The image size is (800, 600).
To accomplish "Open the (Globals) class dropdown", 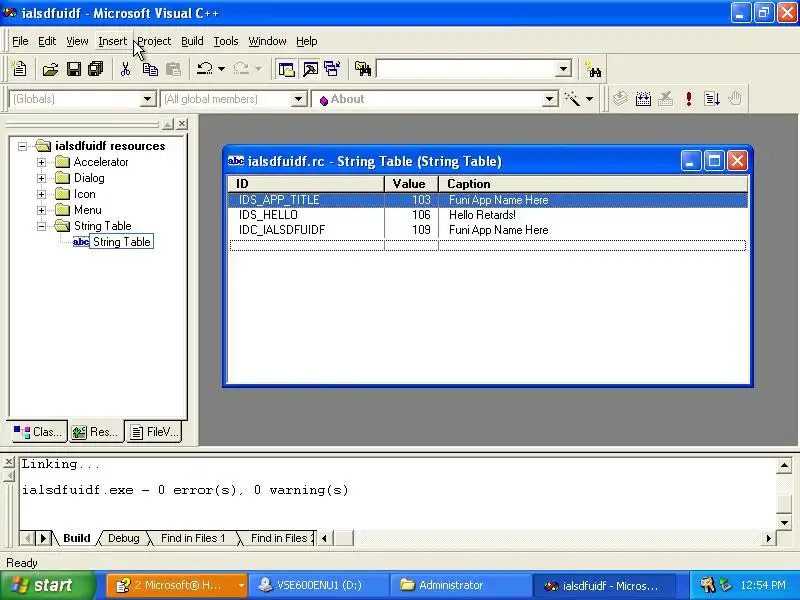I will click(x=147, y=98).
